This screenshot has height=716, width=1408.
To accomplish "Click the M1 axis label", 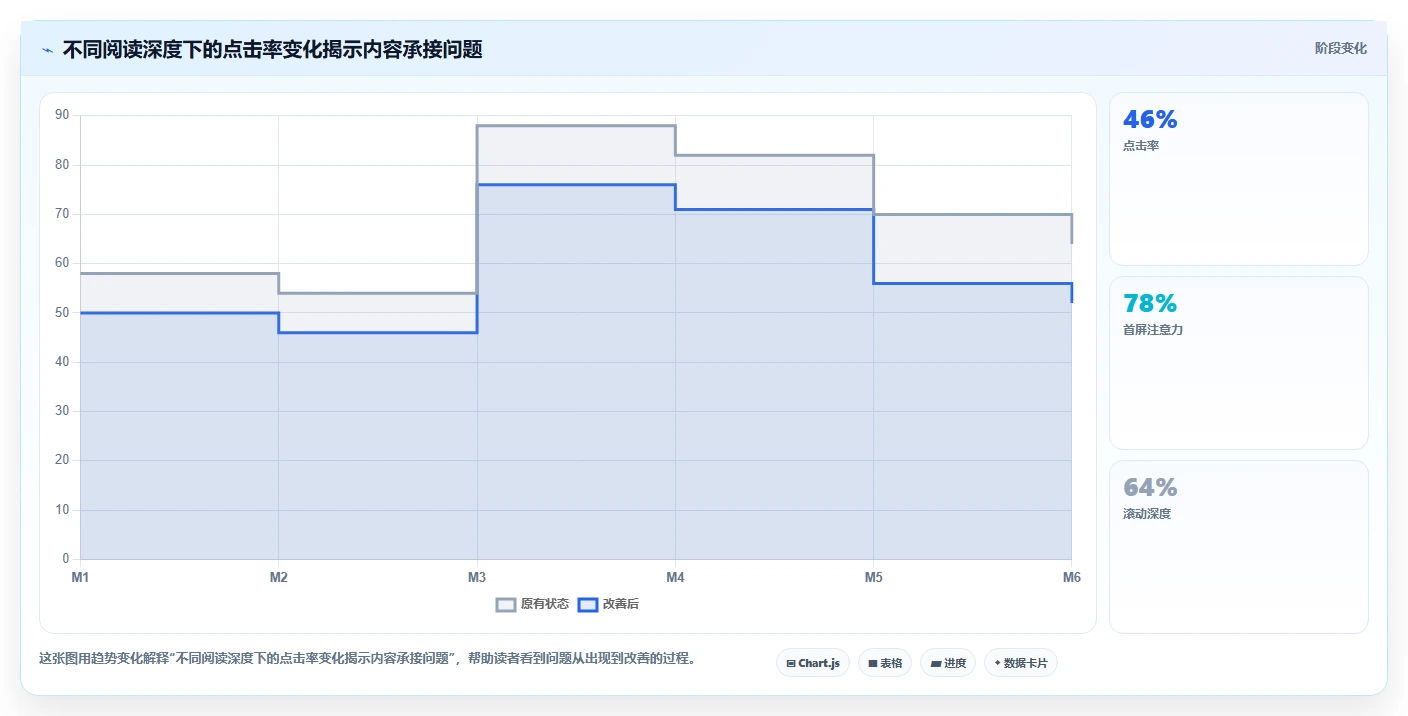I will [x=80, y=577].
